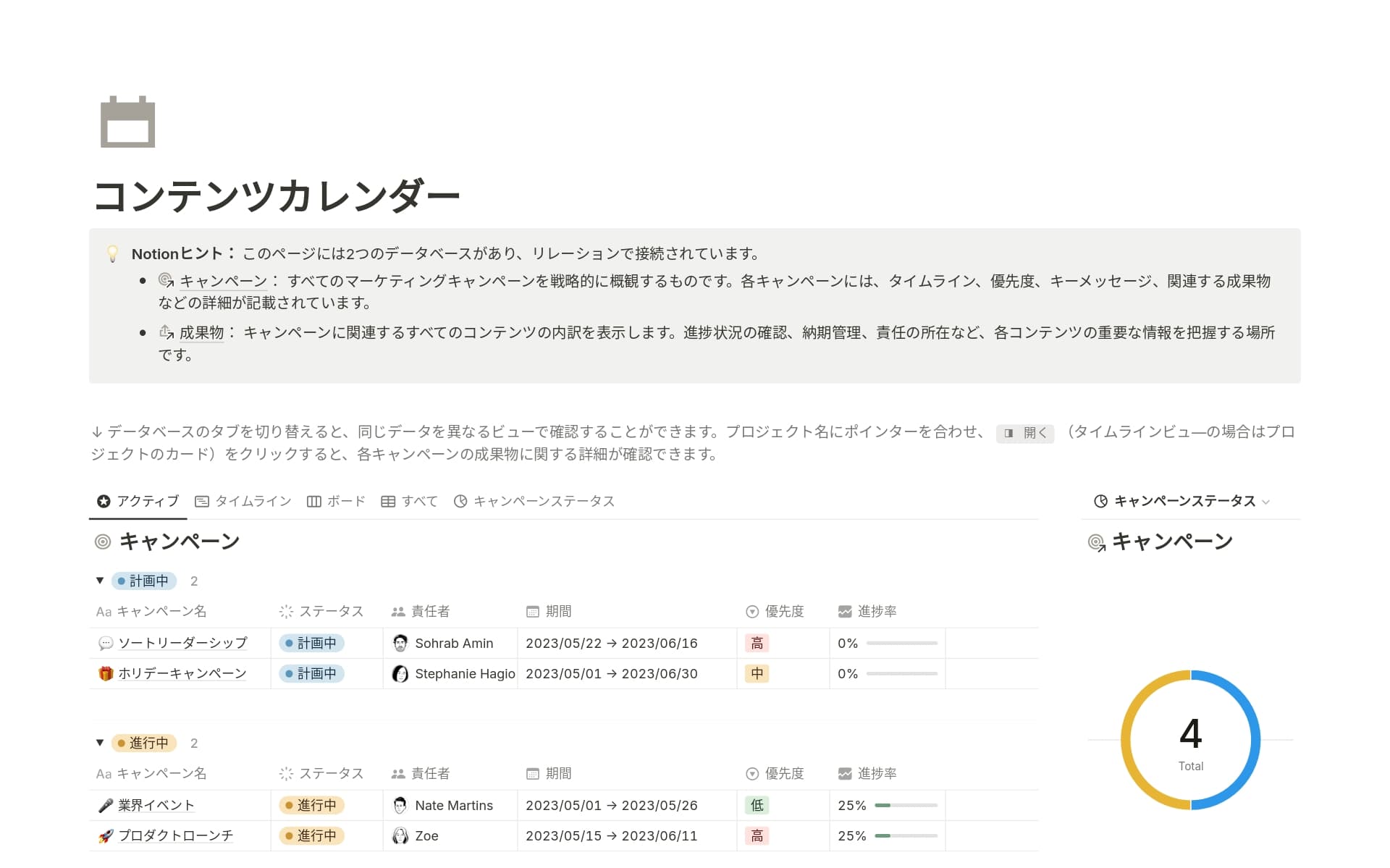Click the speech bubble icon beside ソートリーダーシップ
This screenshot has height=868, width=1390.
pyautogui.click(x=106, y=644)
